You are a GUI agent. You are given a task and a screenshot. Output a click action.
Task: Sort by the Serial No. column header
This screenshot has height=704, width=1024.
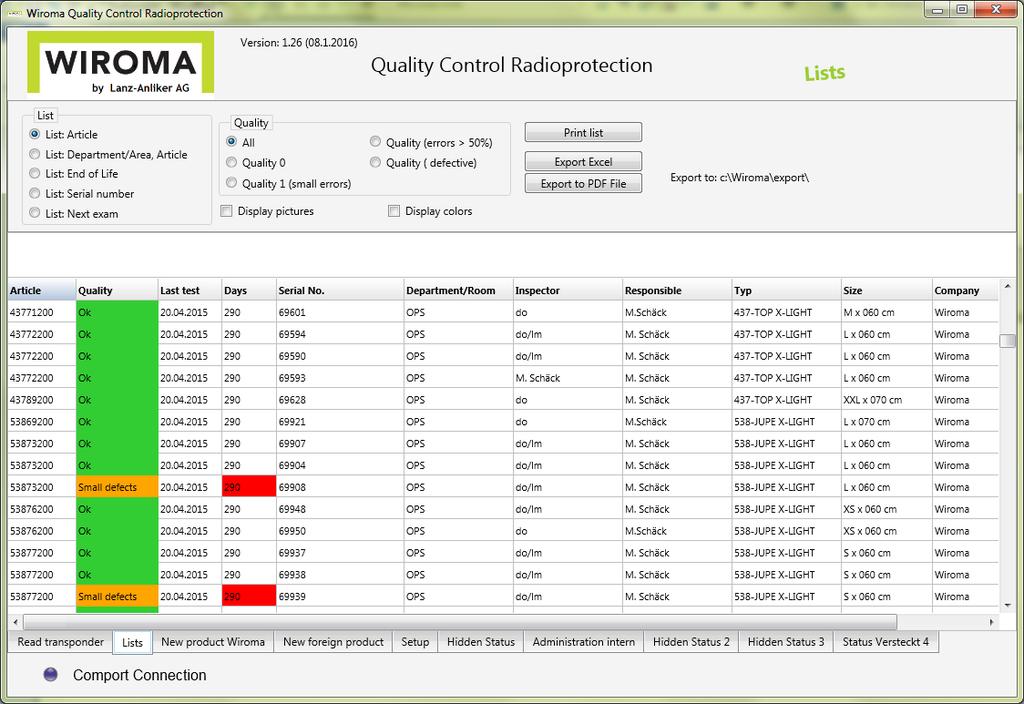340,291
